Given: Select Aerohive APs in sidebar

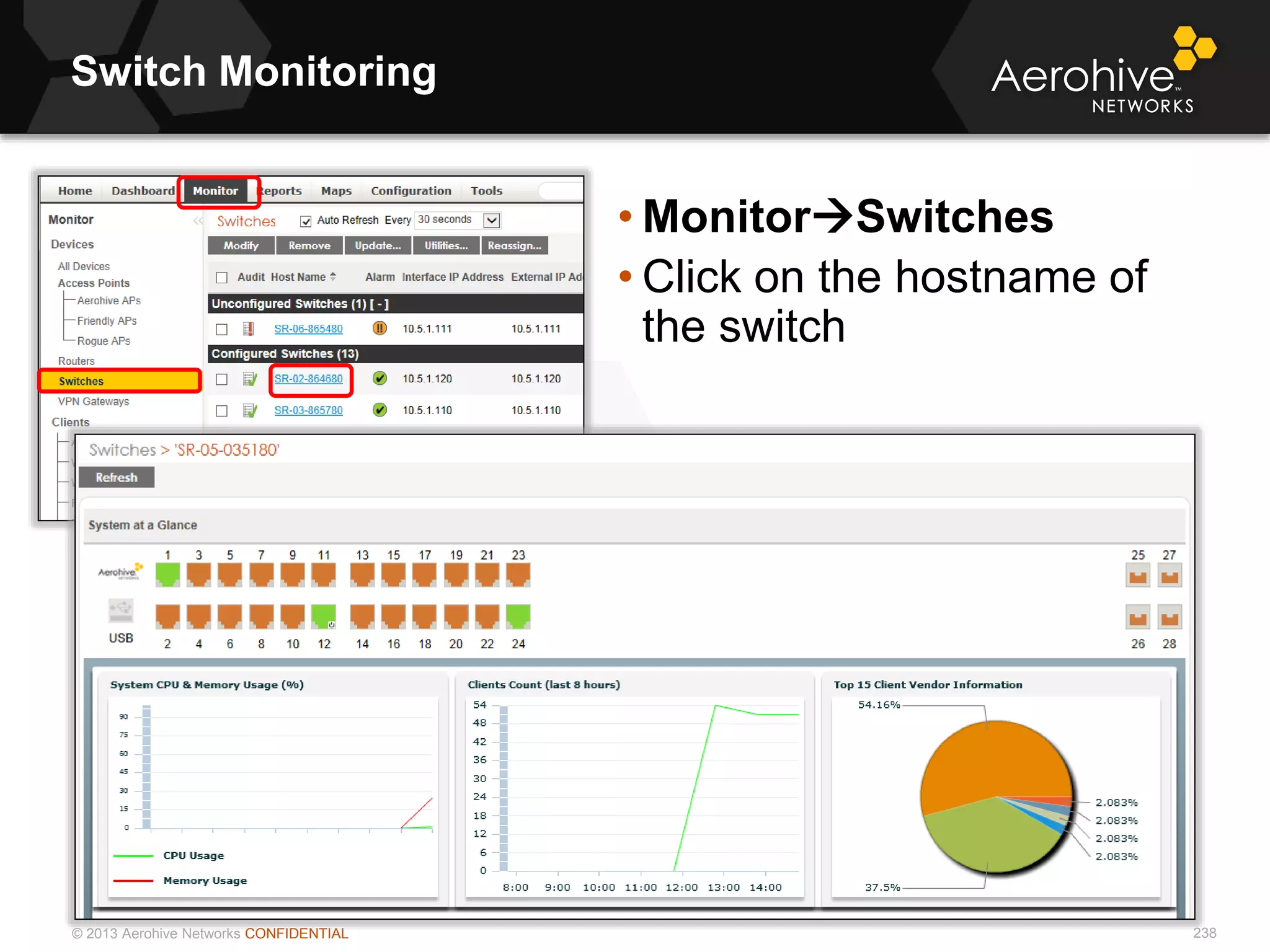Looking at the screenshot, I should coord(109,301).
